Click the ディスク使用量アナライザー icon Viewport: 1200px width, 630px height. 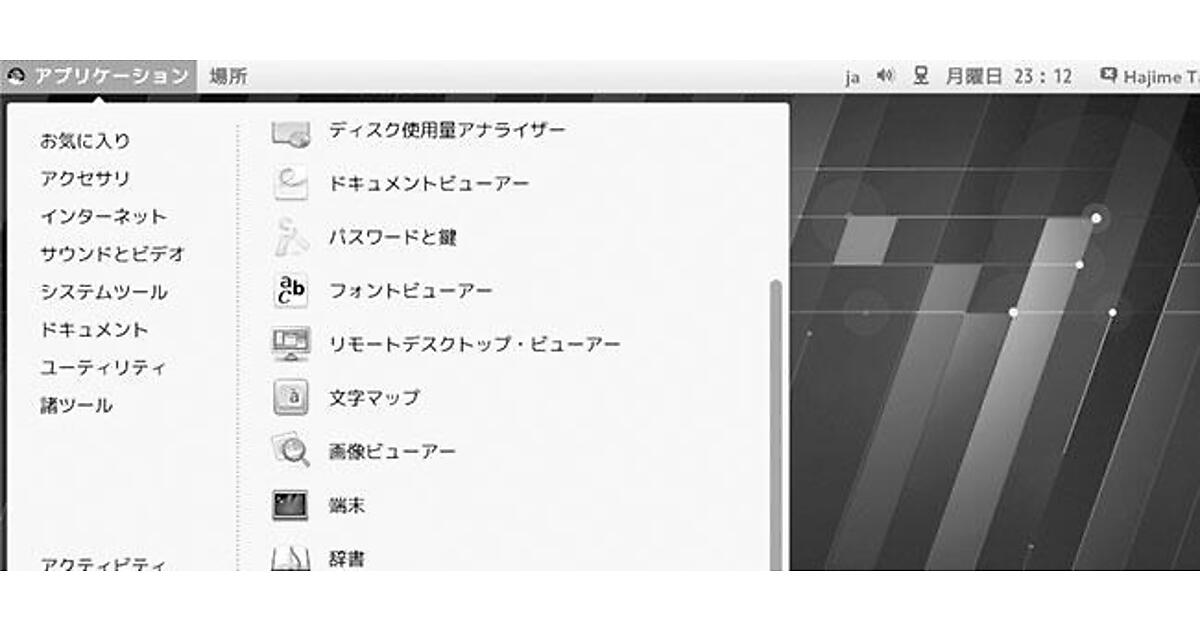point(291,134)
